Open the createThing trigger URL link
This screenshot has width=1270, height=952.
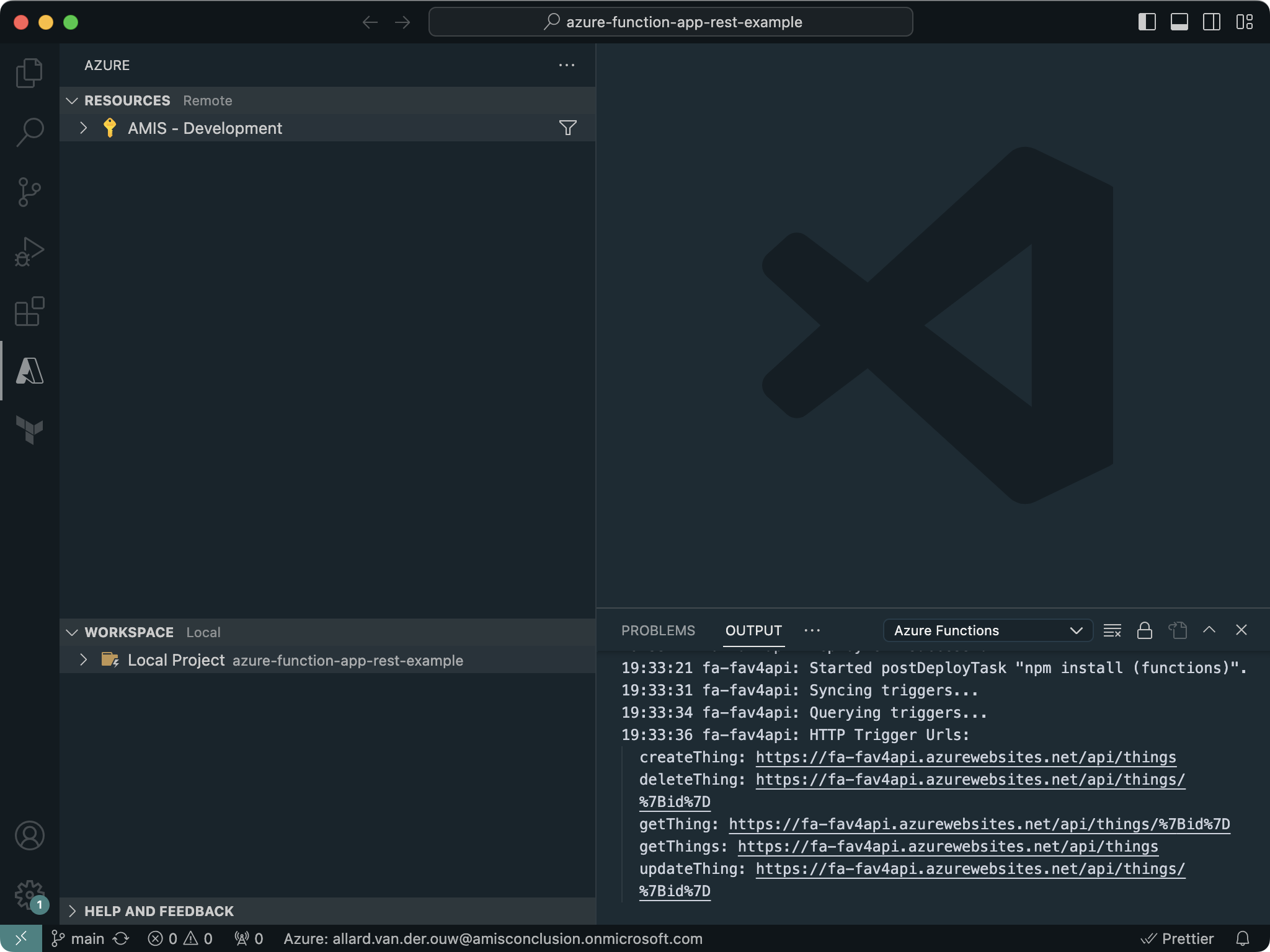(966, 757)
